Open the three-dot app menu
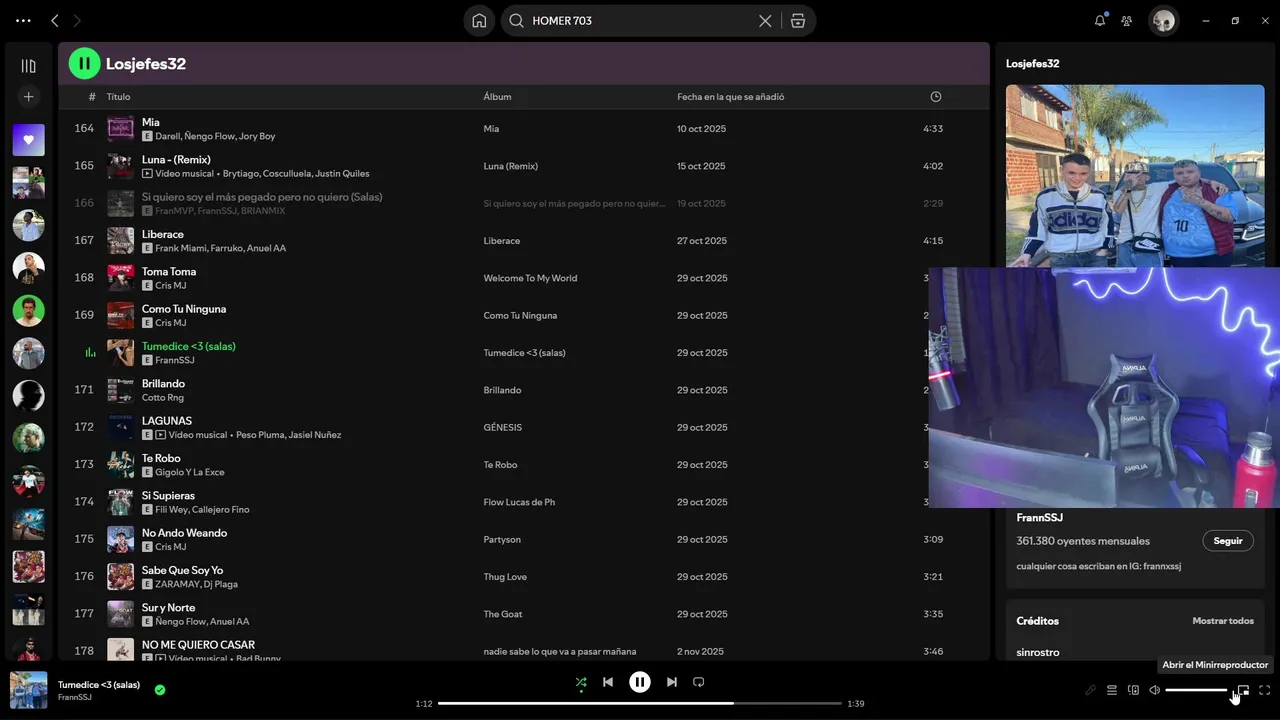 [23, 20]
